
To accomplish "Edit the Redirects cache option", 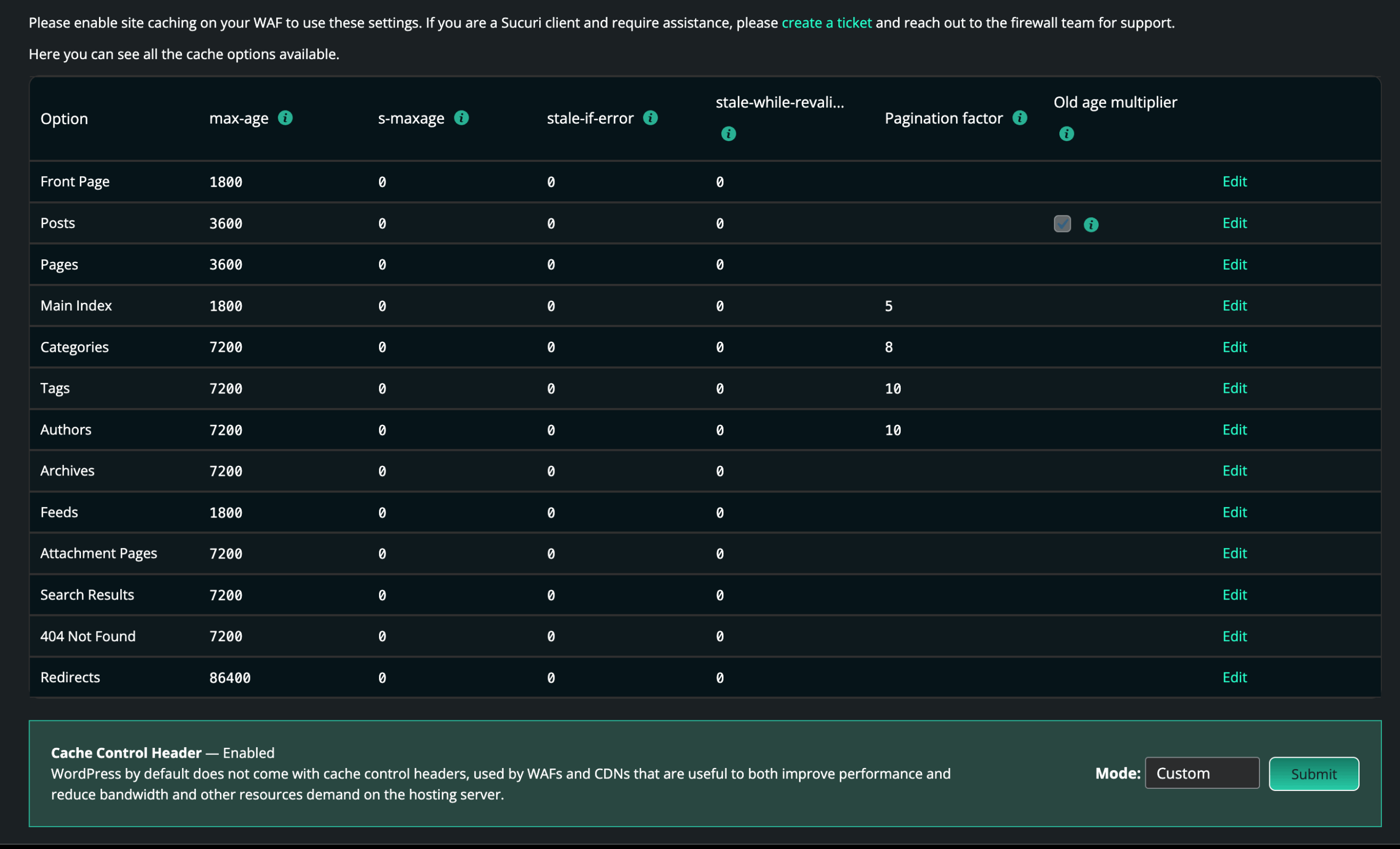I will coord(1235,677).
